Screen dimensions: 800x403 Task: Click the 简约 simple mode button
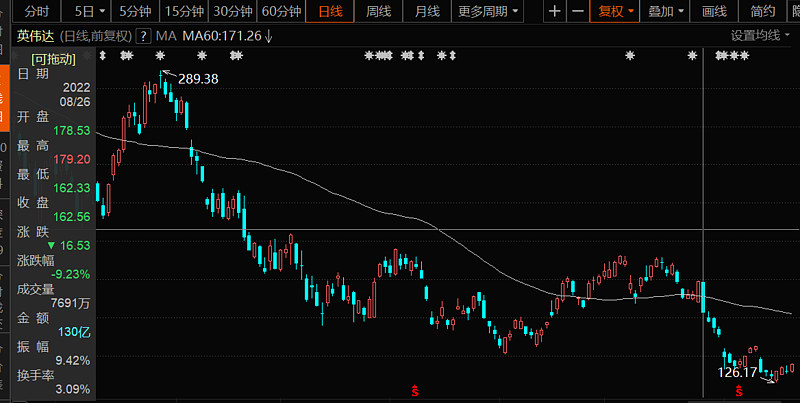coord(764,11)
